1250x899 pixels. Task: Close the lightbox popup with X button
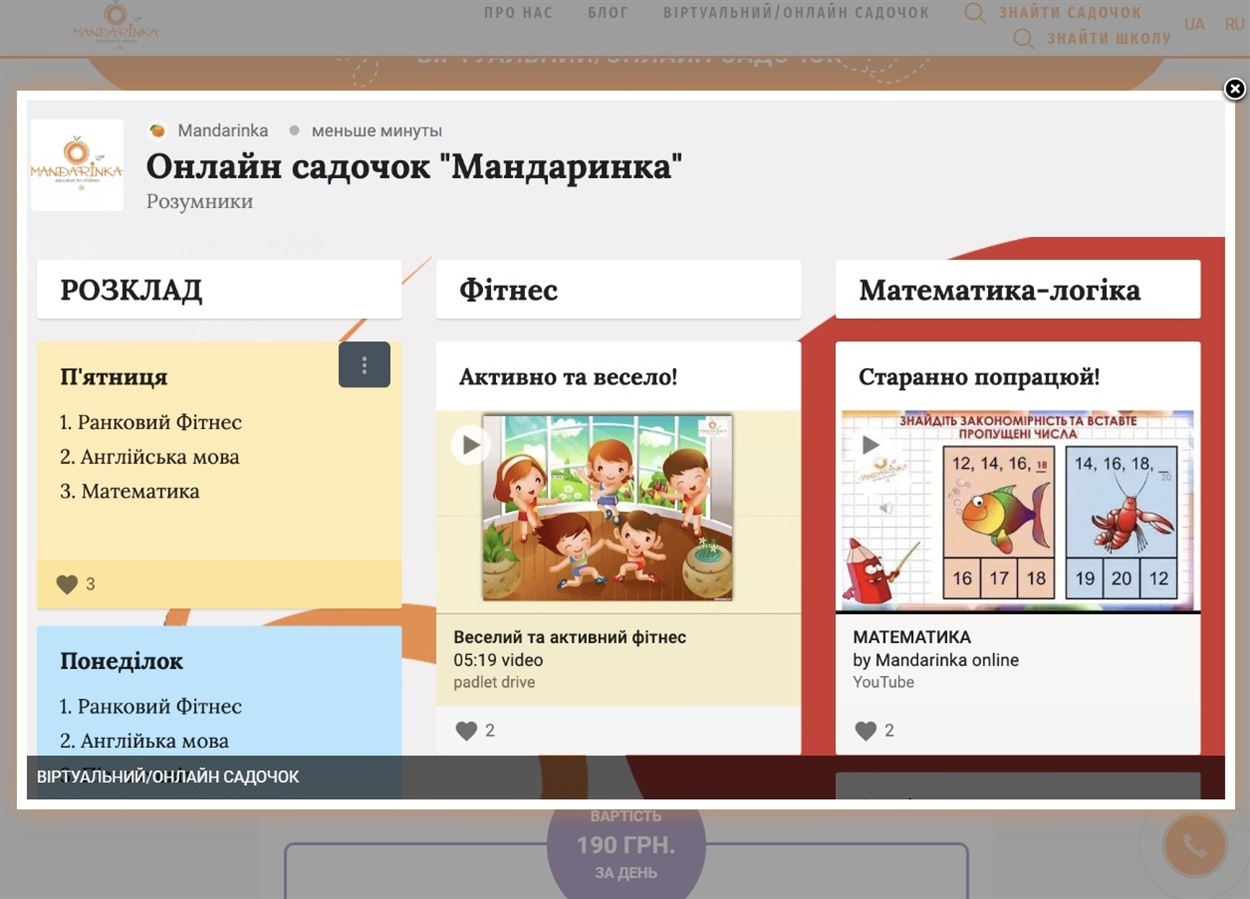click(x=1235, y=89)
